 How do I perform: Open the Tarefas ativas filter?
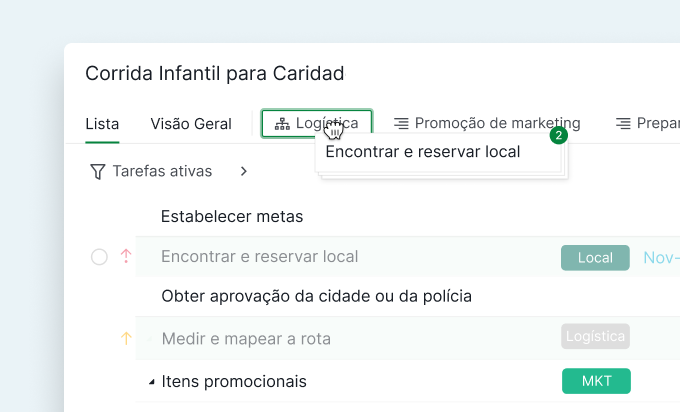click(162, 172)
